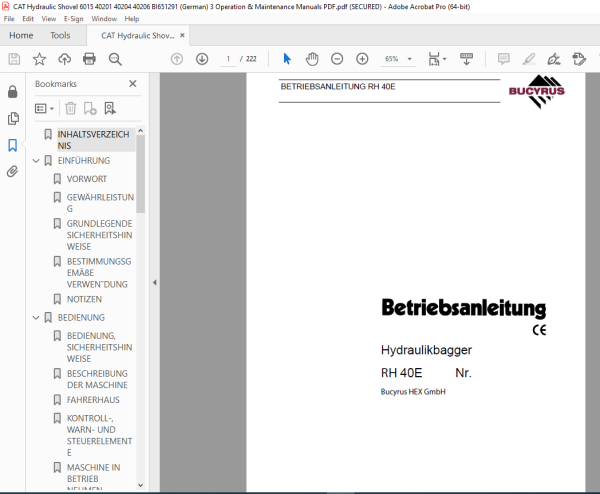The width and height of the screenshot is (600, 494).
Task: Click the upload to cloud icon
Action: pyautogui.click(x=64, y=59)
